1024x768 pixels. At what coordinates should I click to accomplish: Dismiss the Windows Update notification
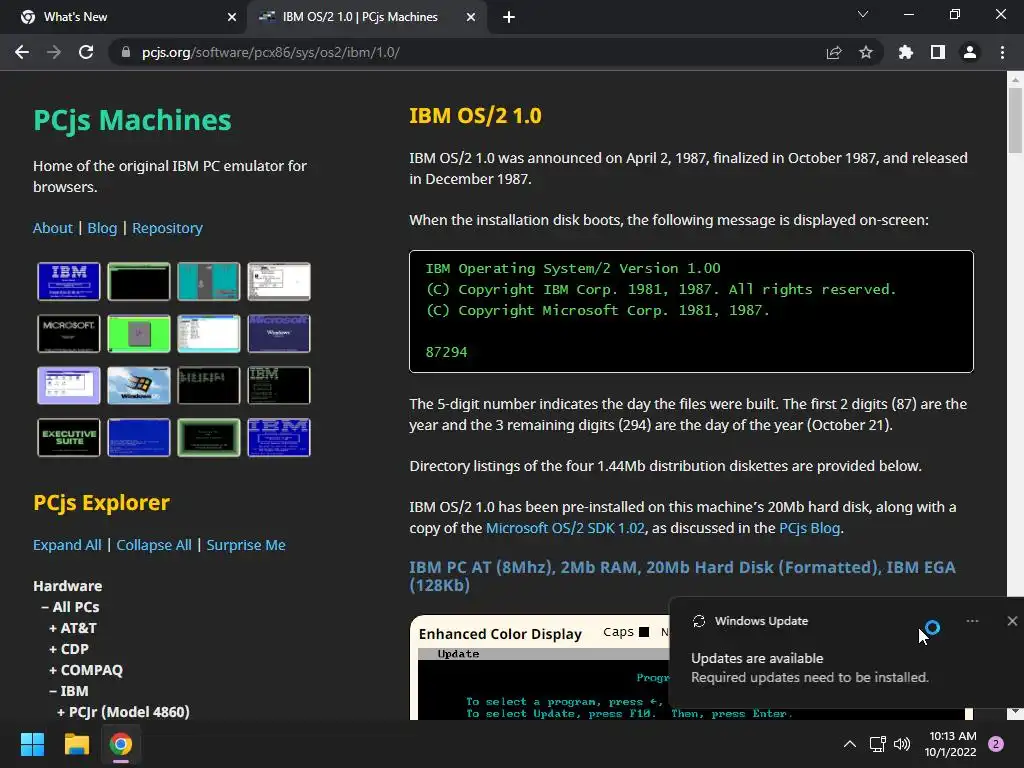(1012, 621)
